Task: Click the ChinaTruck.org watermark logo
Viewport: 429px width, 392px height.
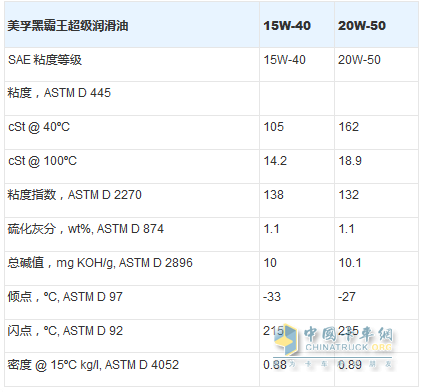Action: point(333,343)
